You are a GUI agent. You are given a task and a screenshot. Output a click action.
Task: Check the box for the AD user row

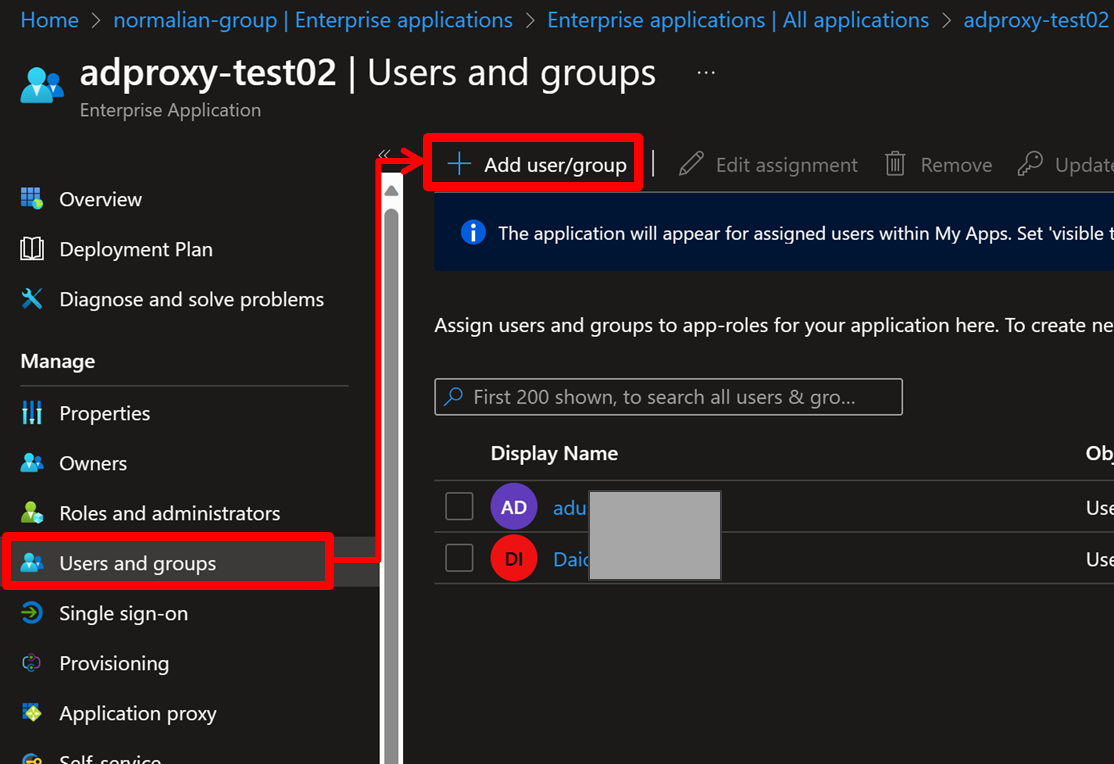point(459,507)
